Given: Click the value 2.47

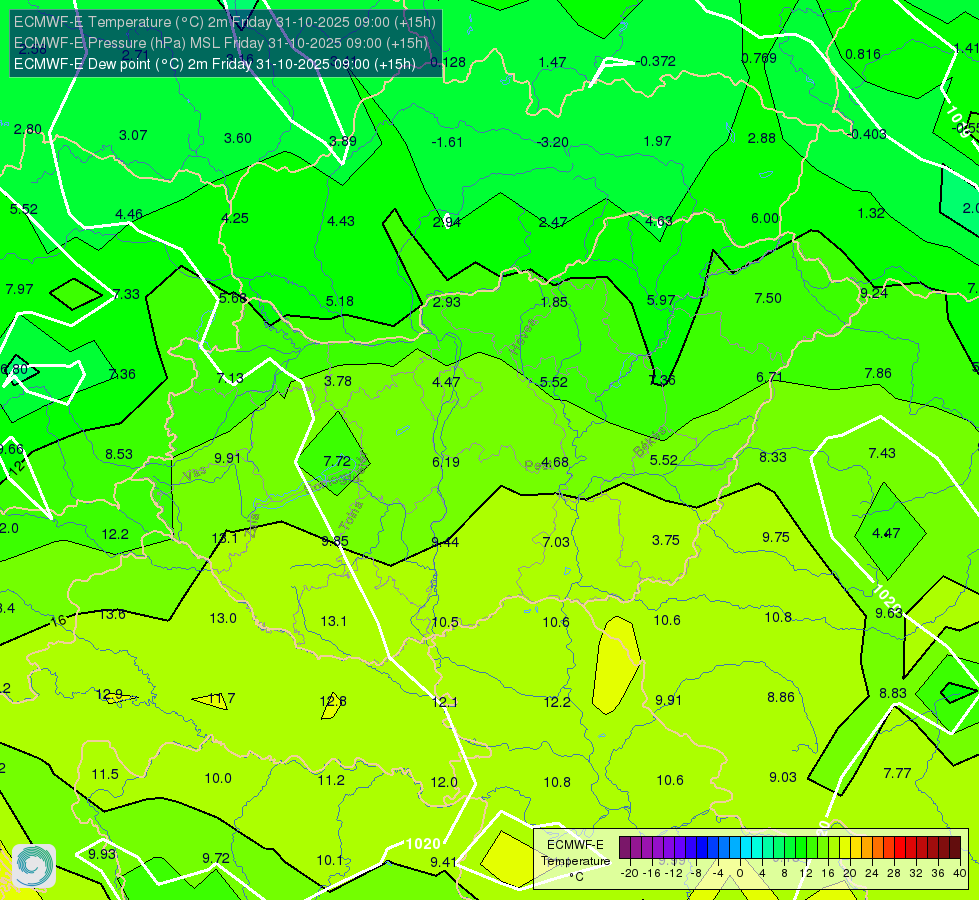Looking at the screenshot, I should [x=553, y=222].
